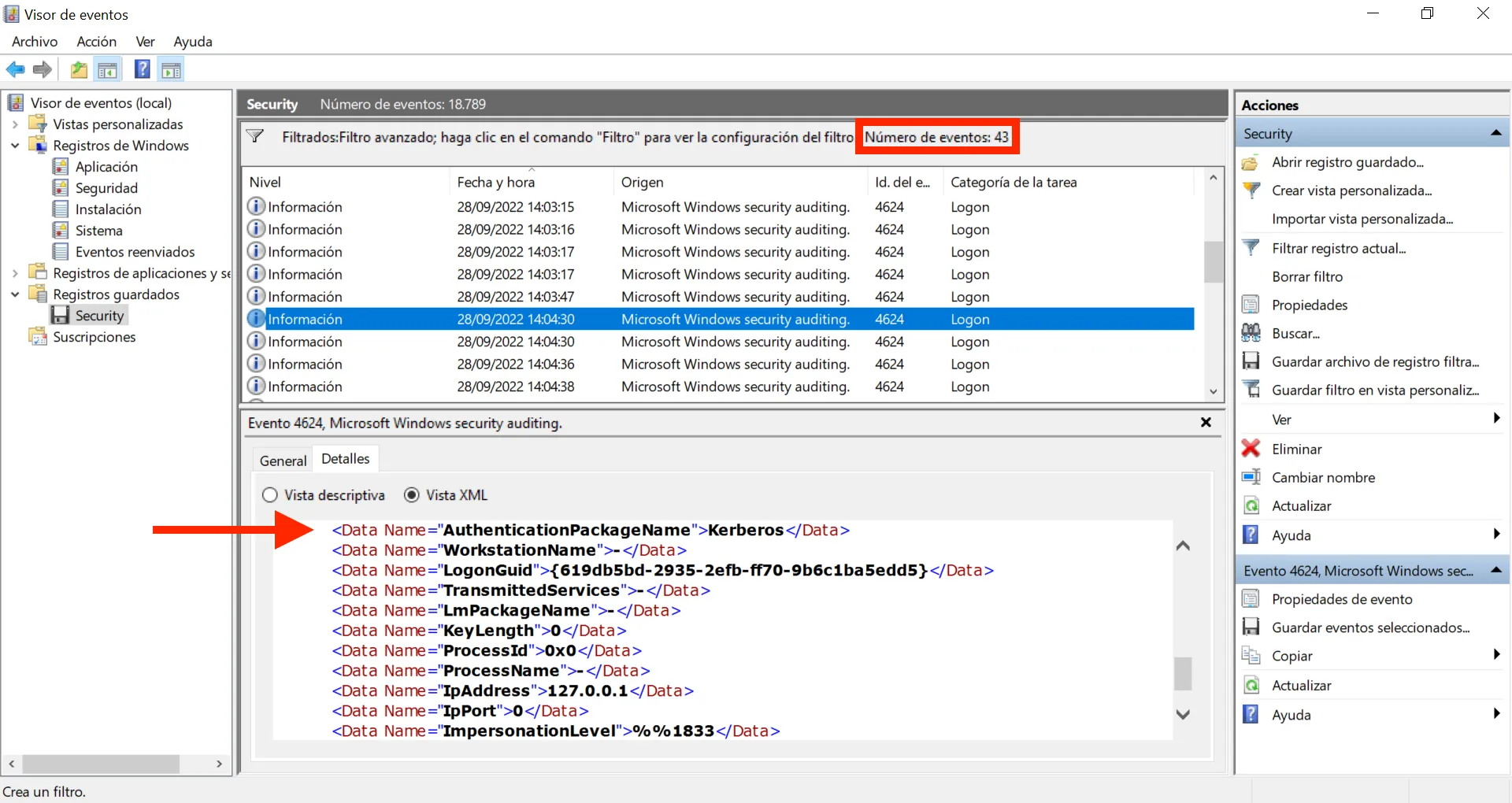1512x803 pixels.
Task: Open the Copiar submenu arrow
Action: click(x=1496, y=655)
